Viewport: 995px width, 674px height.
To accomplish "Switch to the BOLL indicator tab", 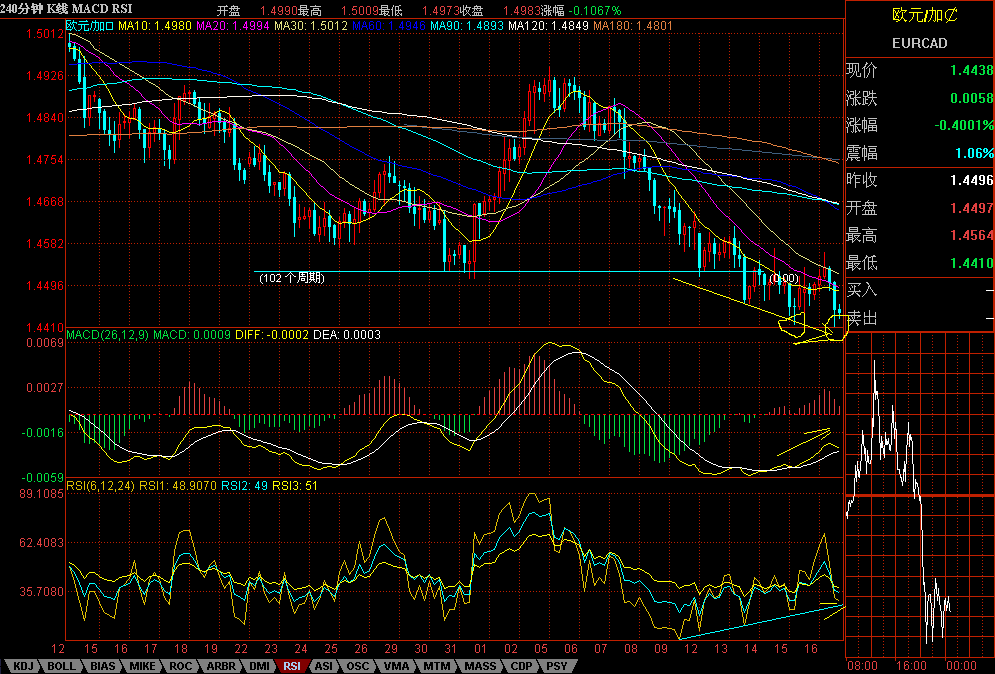I will click(62, 666).
